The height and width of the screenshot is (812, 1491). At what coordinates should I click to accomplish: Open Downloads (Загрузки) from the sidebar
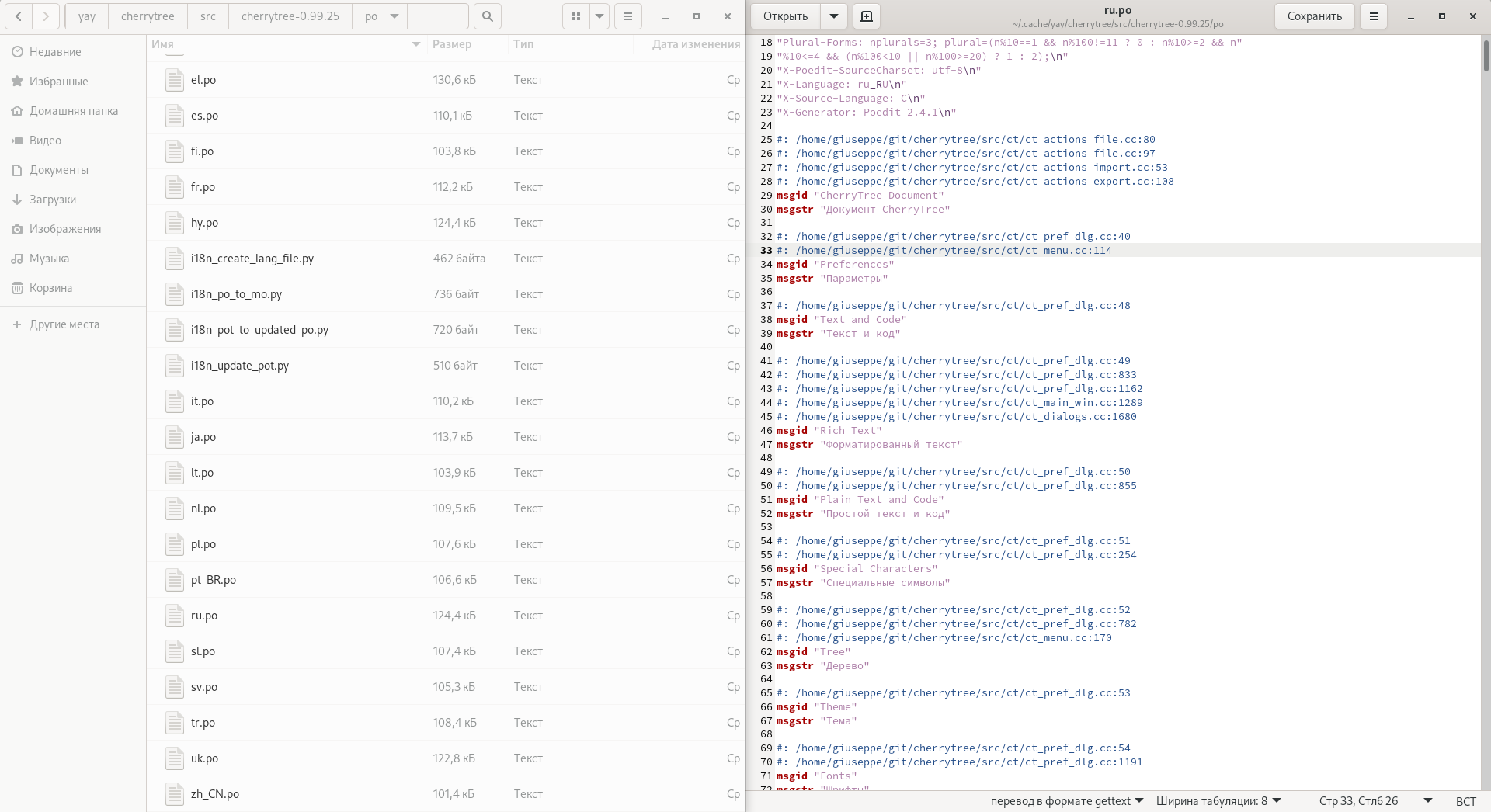point(51,200)
